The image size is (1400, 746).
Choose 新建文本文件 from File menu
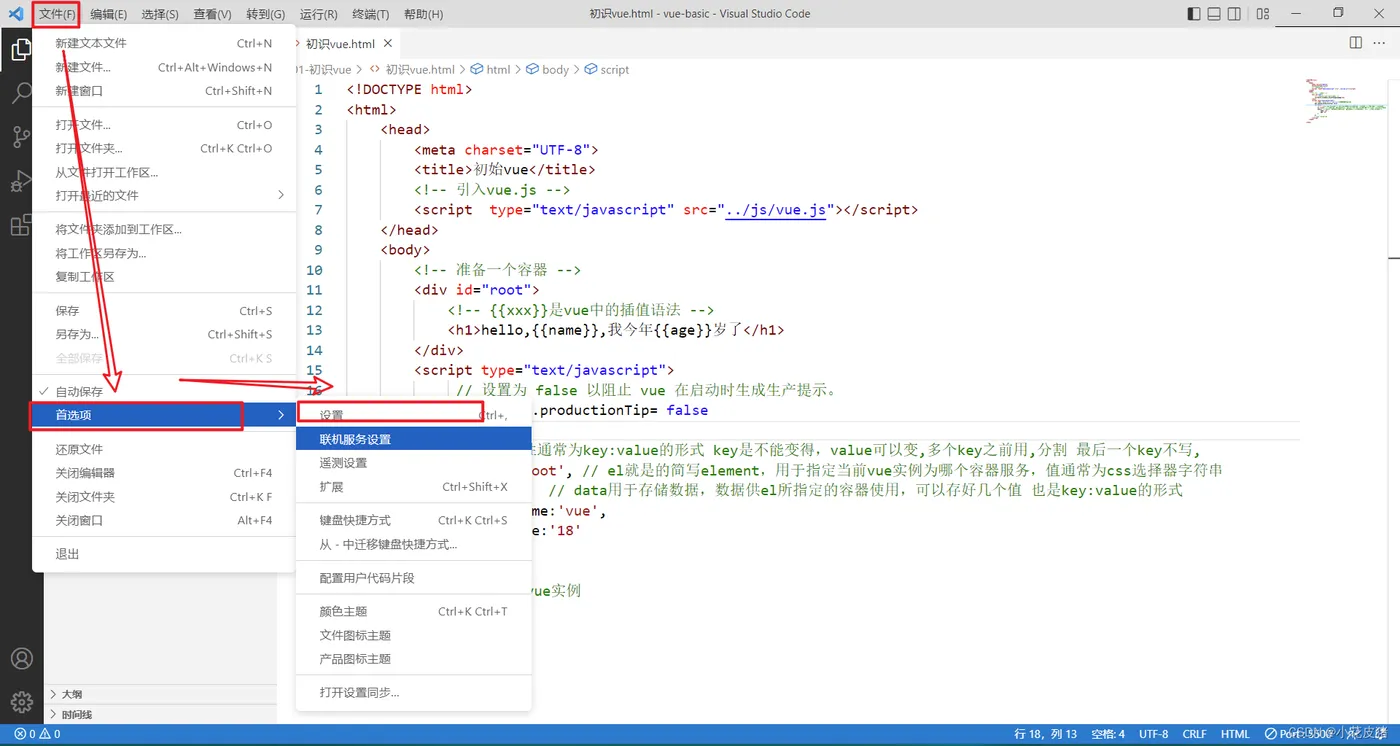tap(164, 43)
